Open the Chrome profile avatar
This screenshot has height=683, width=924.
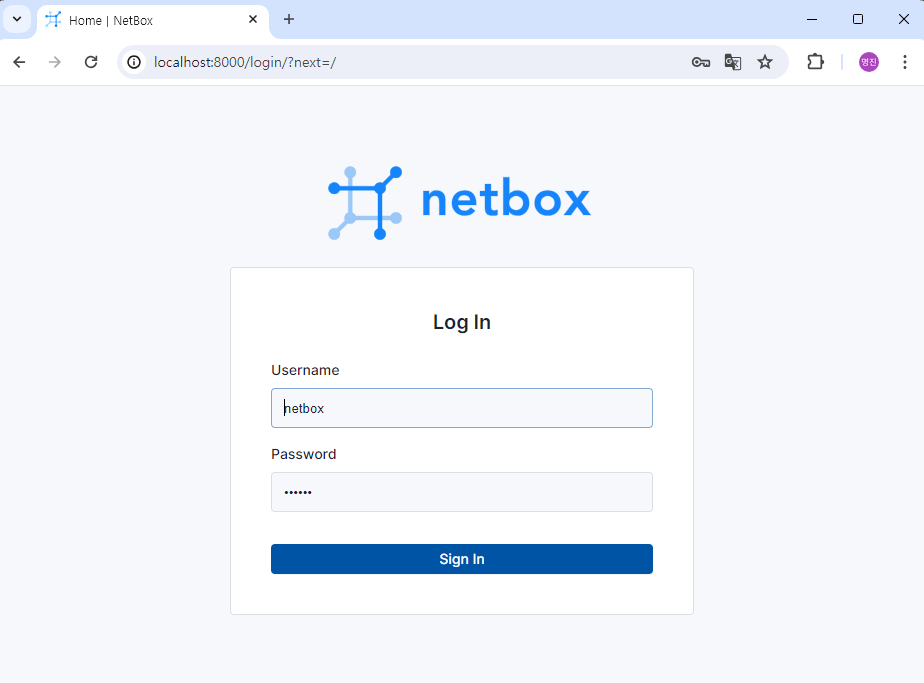click(x=869, y=62)
